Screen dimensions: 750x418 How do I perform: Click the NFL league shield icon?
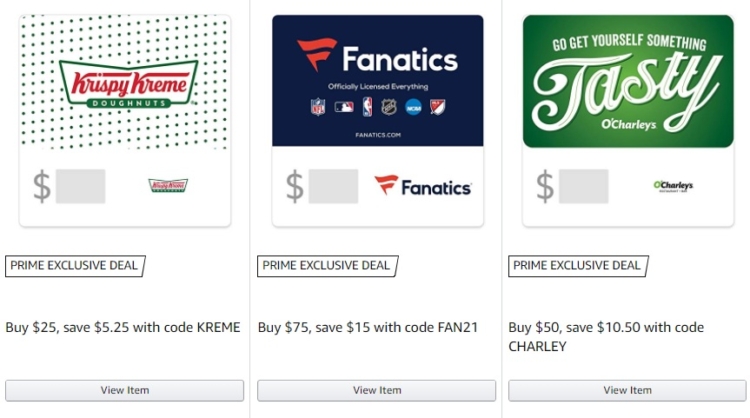pos(318,107)
